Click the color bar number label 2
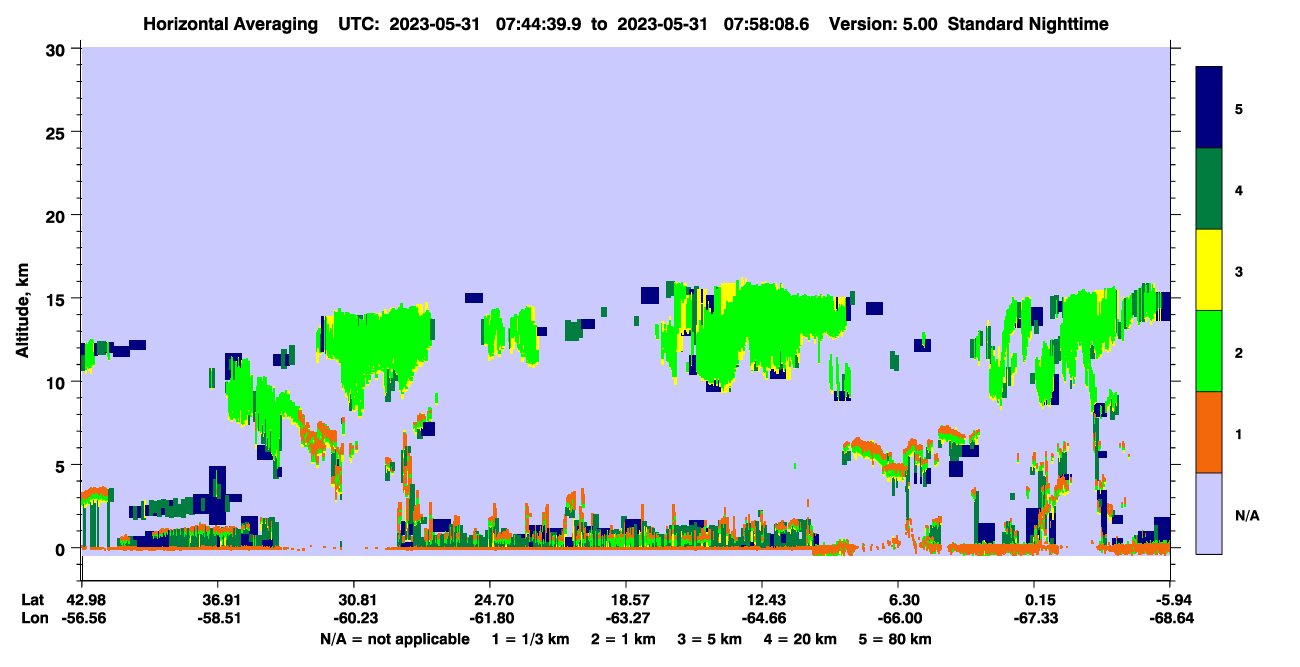Image resolution: width=1300 pixels, height=667 pixels. (1239, 352)
